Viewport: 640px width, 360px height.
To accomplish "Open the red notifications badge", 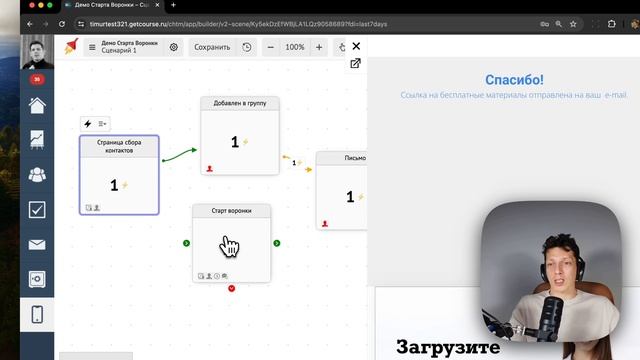I will coord(37,79).
